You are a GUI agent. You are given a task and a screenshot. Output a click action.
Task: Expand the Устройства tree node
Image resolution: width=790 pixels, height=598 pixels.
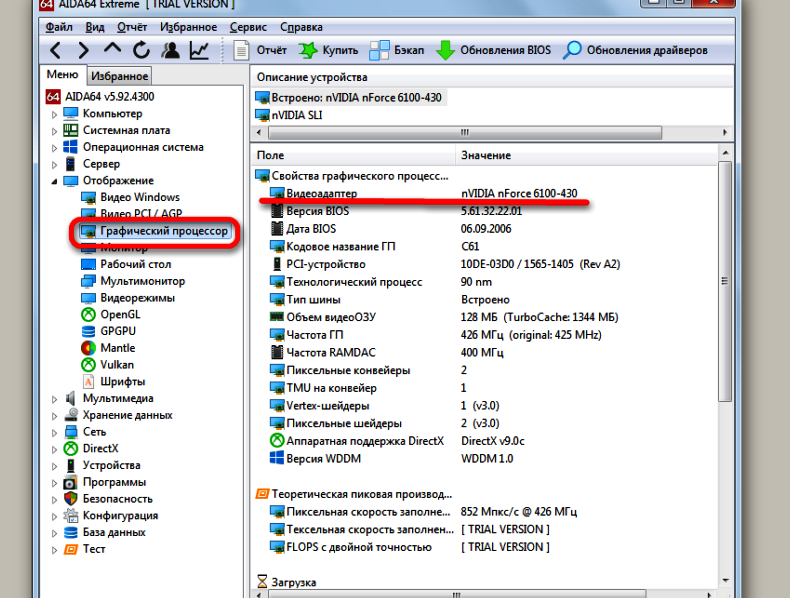pos(54,466)
